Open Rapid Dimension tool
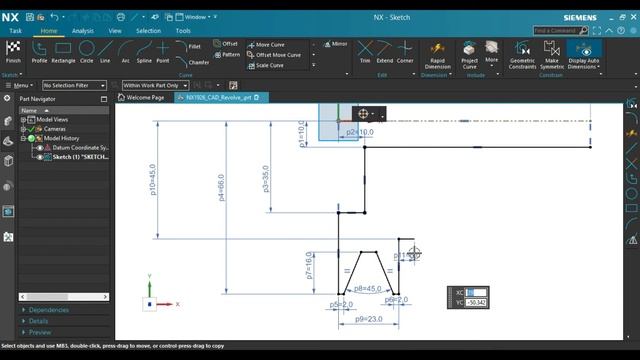The height and width of the screenshot is (360, 640). [438, 55]
